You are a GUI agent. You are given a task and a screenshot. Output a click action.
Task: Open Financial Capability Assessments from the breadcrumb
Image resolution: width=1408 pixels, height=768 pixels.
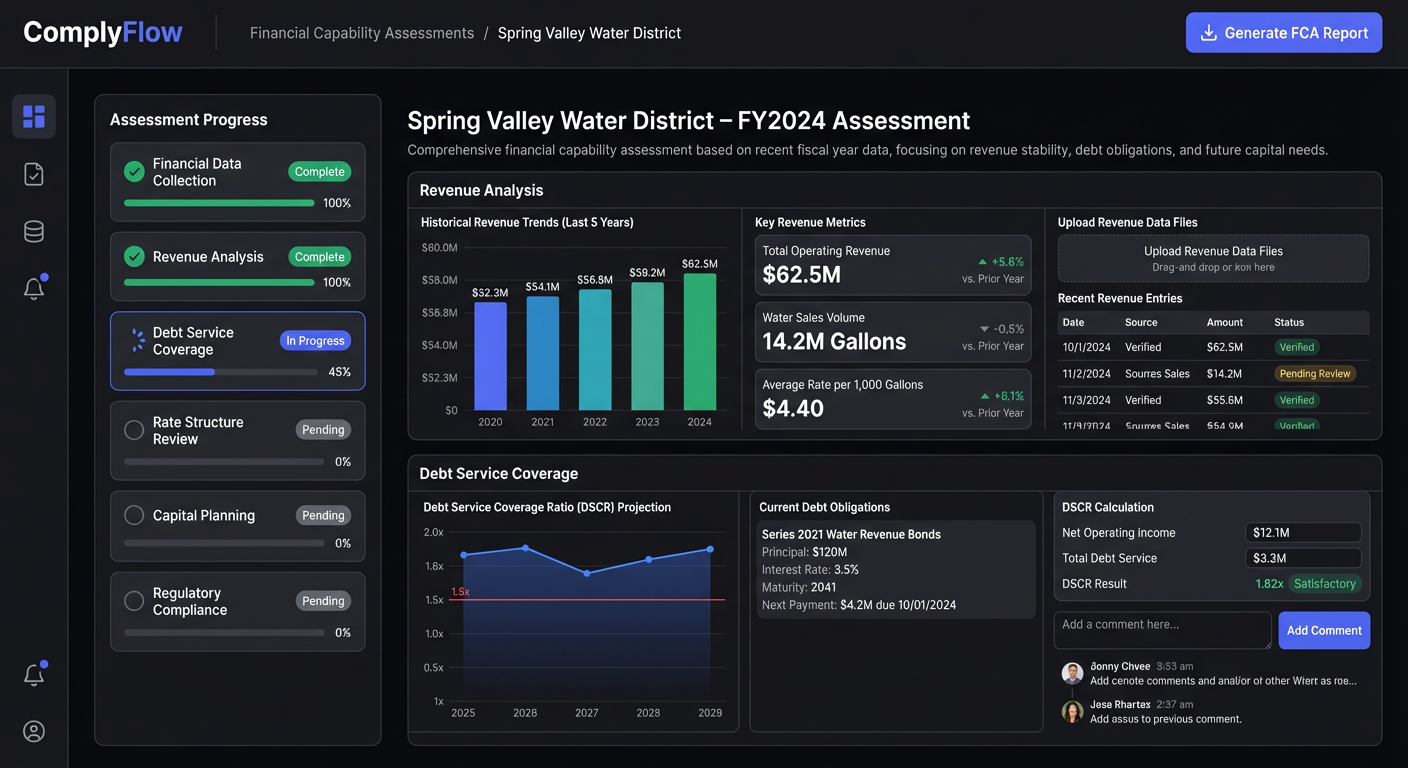(x=361, y=32)
